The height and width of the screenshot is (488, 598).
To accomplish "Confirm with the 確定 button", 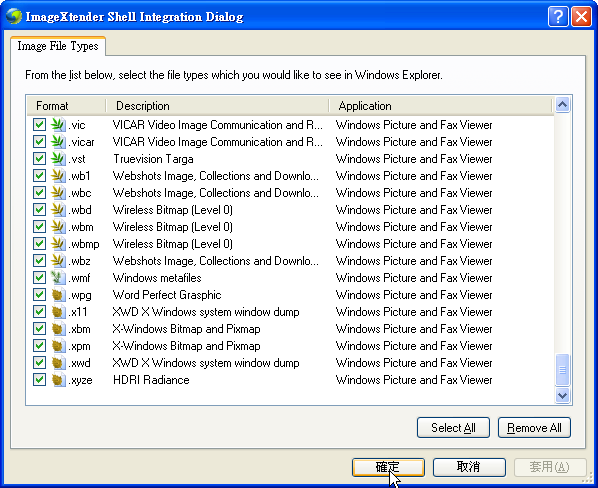I will pos(388,467).
